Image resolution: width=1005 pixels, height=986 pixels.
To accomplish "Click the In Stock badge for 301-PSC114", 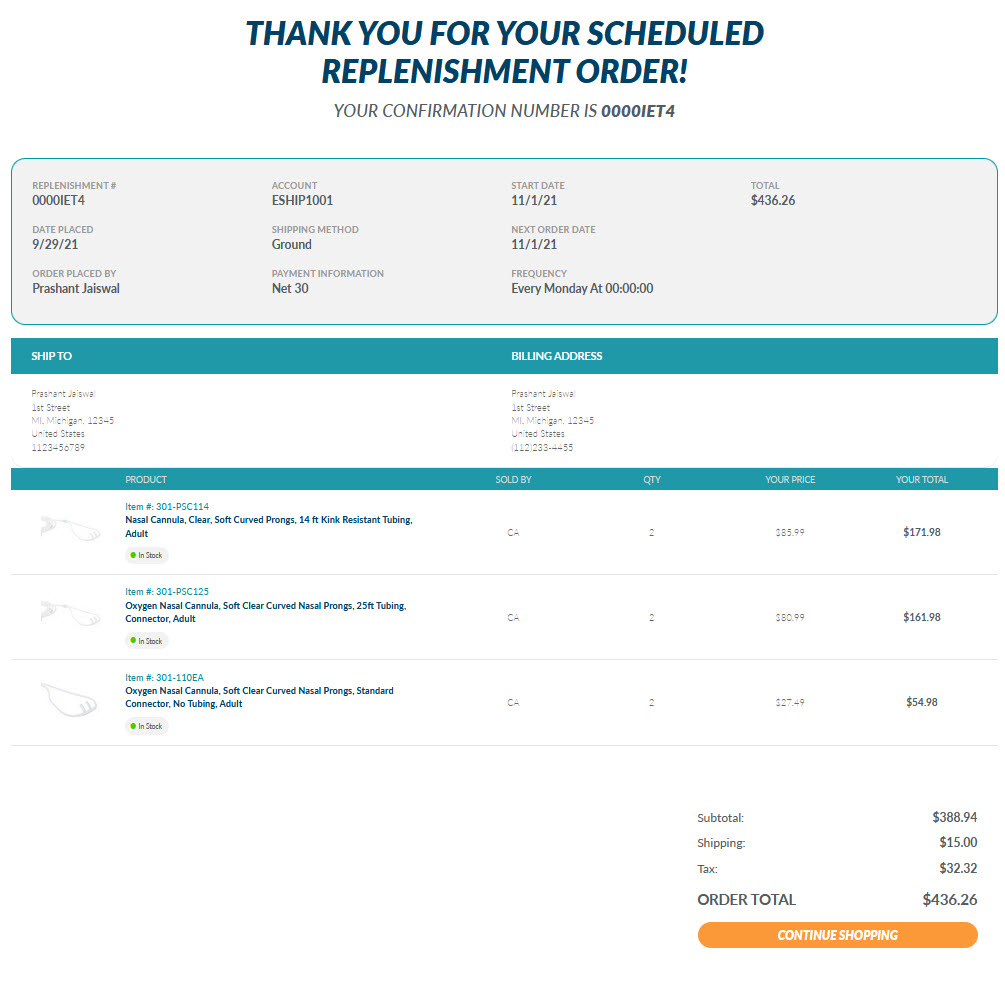I will coord(147,555).
